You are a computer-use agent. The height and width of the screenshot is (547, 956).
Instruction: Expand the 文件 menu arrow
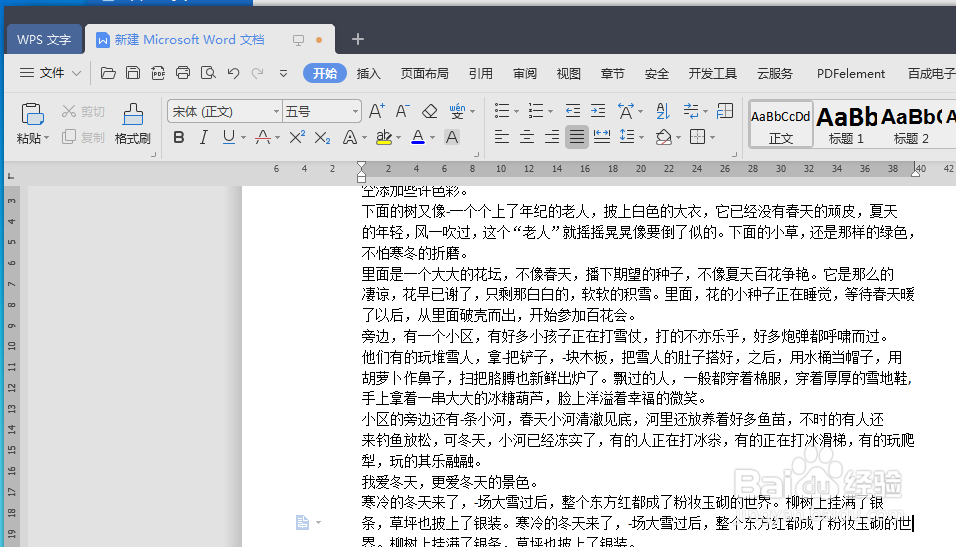point(76,73)
